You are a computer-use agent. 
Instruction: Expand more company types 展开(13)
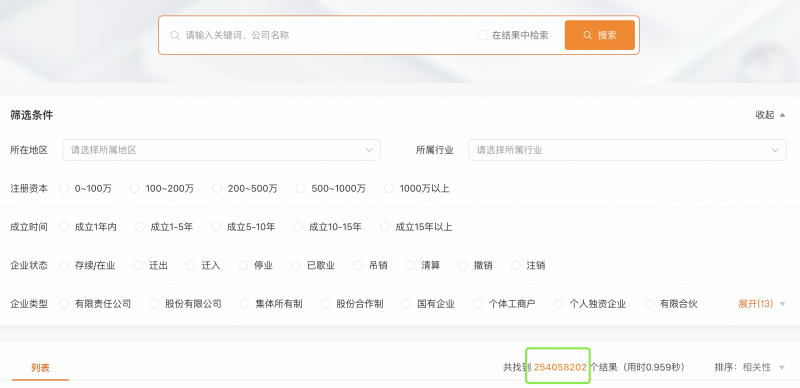pyautogui.click(x=761, y=304)
